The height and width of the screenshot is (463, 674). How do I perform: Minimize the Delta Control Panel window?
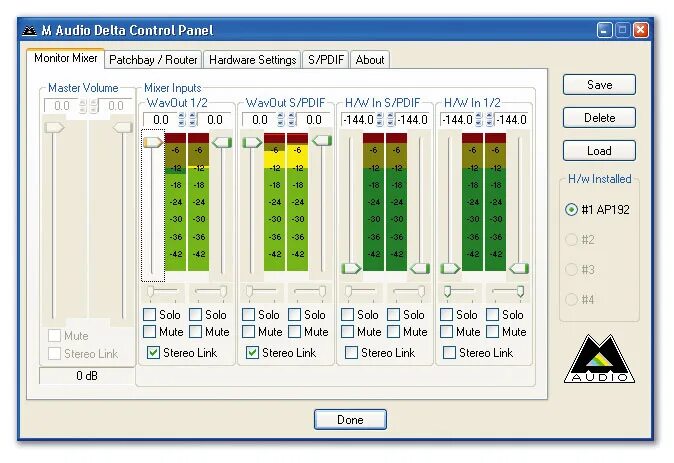click(604, 30)
